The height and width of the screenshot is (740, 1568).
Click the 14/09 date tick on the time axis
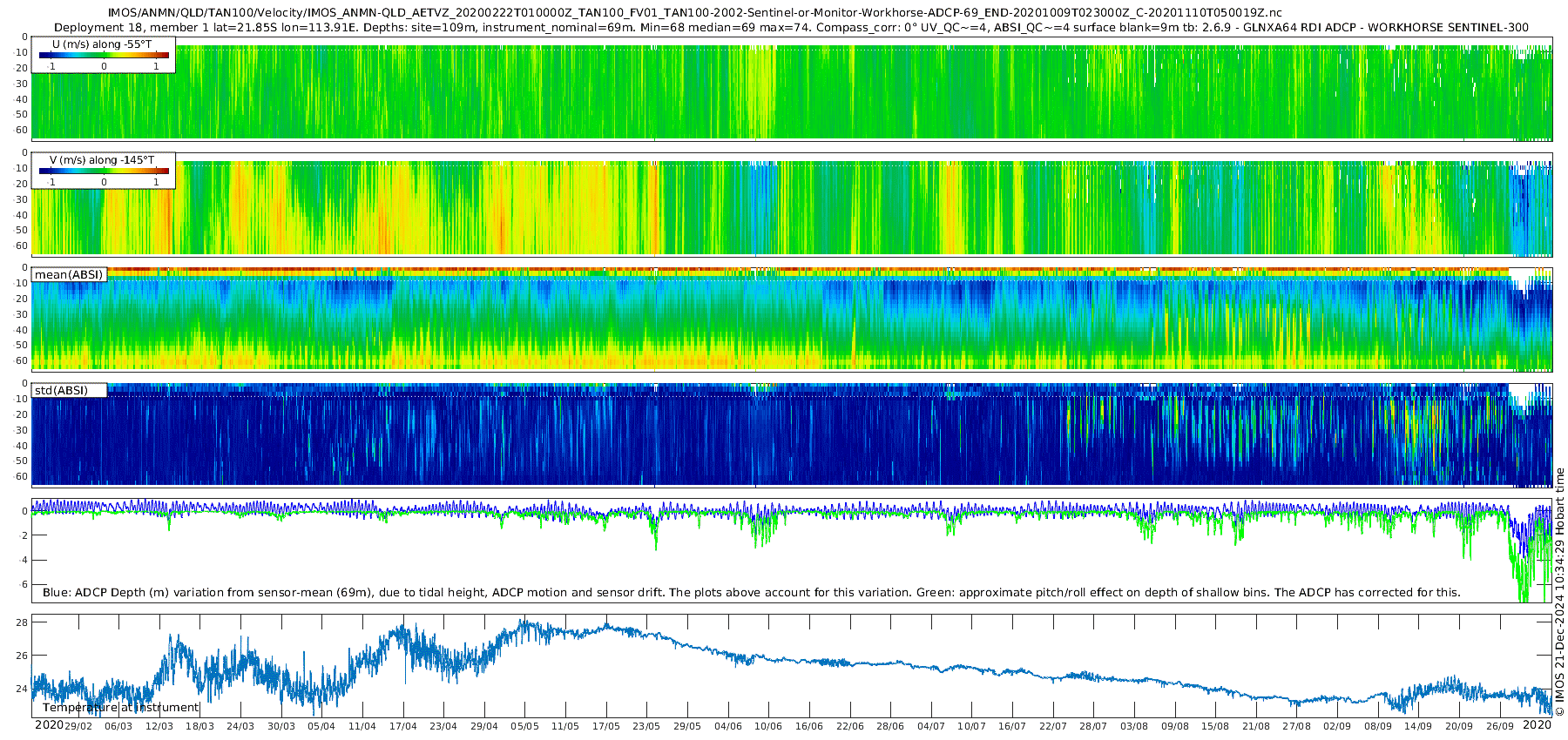[1418, 726]
